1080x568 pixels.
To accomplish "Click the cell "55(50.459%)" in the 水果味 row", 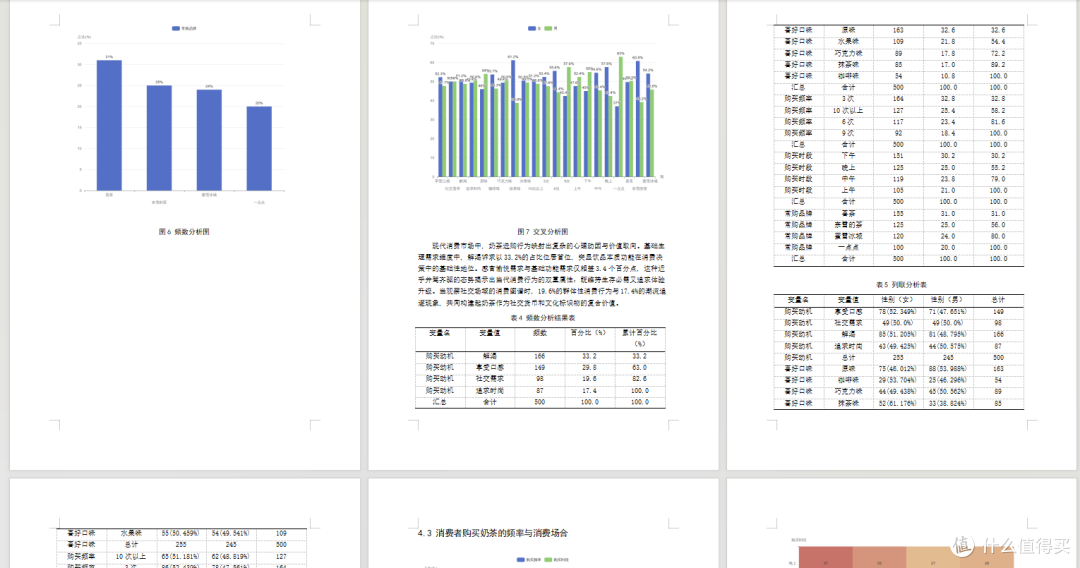I will 180,534.
